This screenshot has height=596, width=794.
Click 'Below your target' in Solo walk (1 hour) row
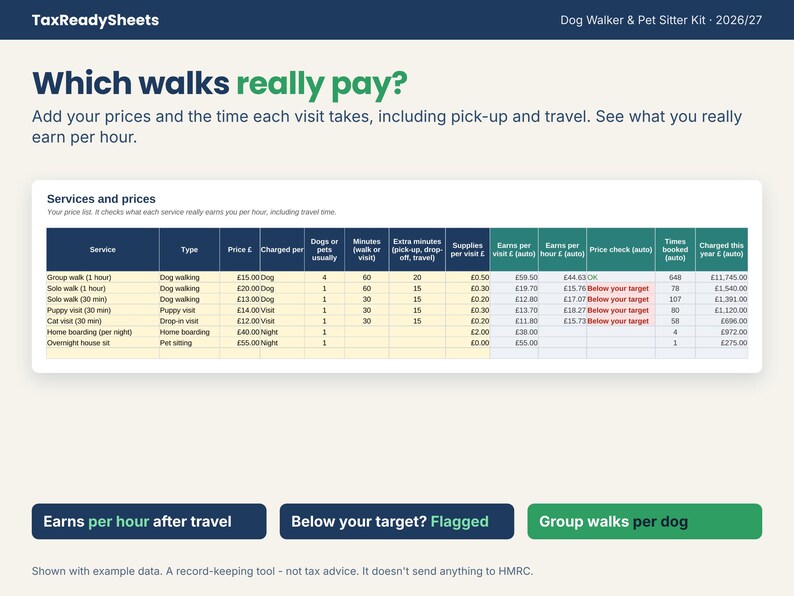point(621,289)
